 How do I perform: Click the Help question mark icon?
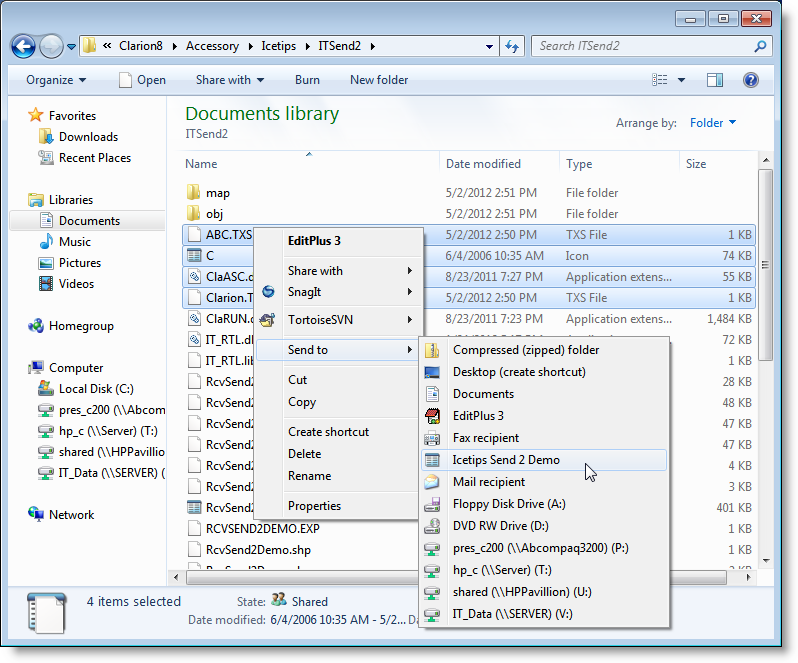pos(750,80)
